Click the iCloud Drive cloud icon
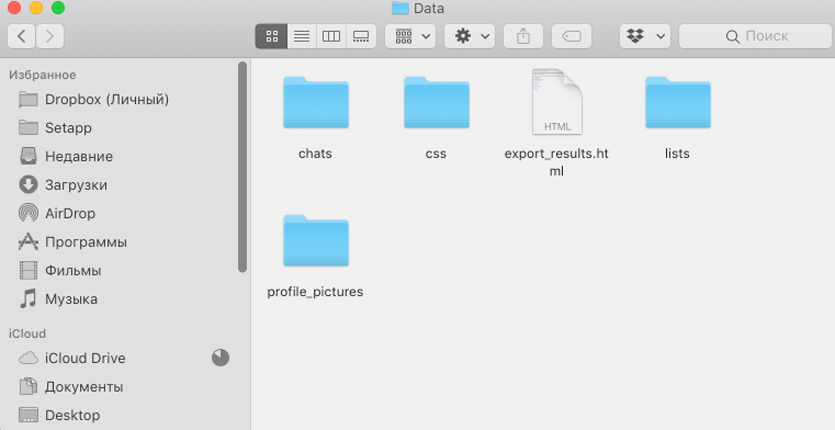The image size is (835, 430). 28,358
